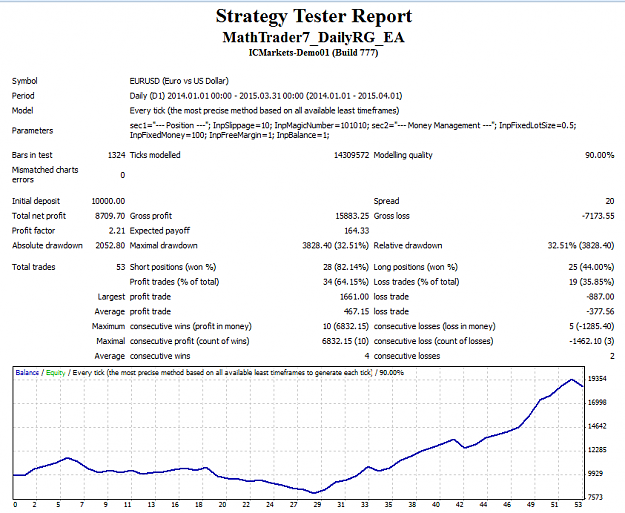The width and height of the screenshot is (625, 513).
Task: Click 'Balance' legend in chart
Action: (27, 372)
